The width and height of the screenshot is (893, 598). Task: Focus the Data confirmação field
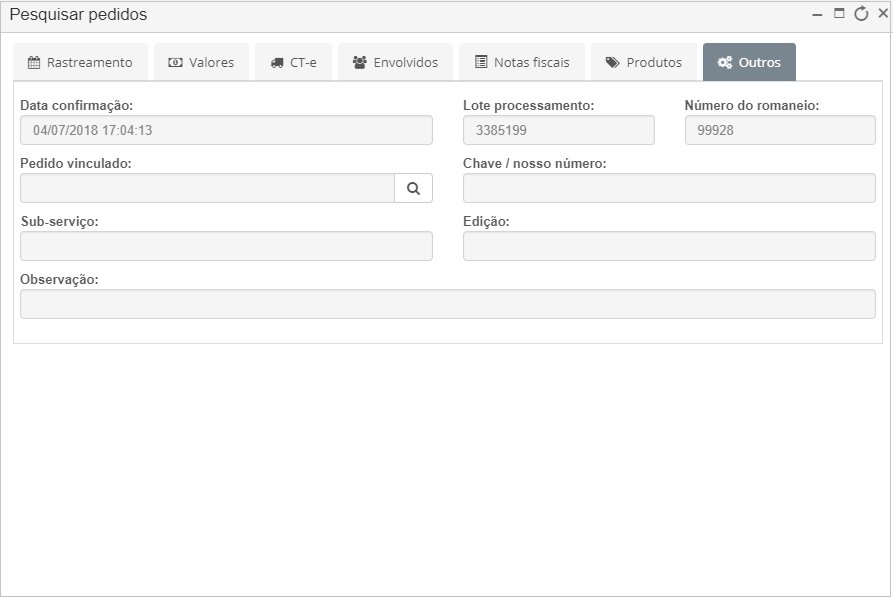226,130
